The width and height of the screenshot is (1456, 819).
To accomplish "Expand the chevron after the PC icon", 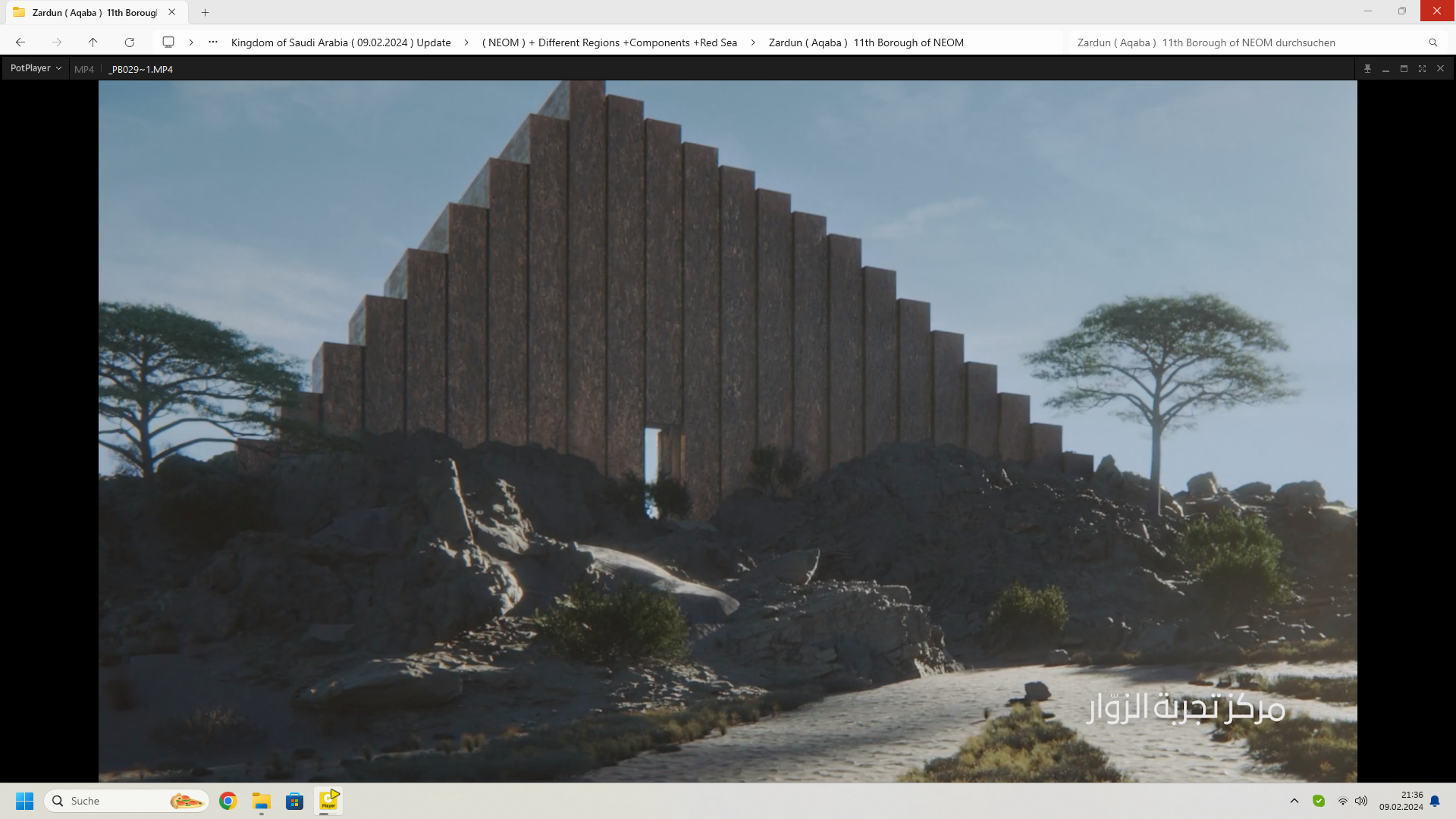I will 191,42.
